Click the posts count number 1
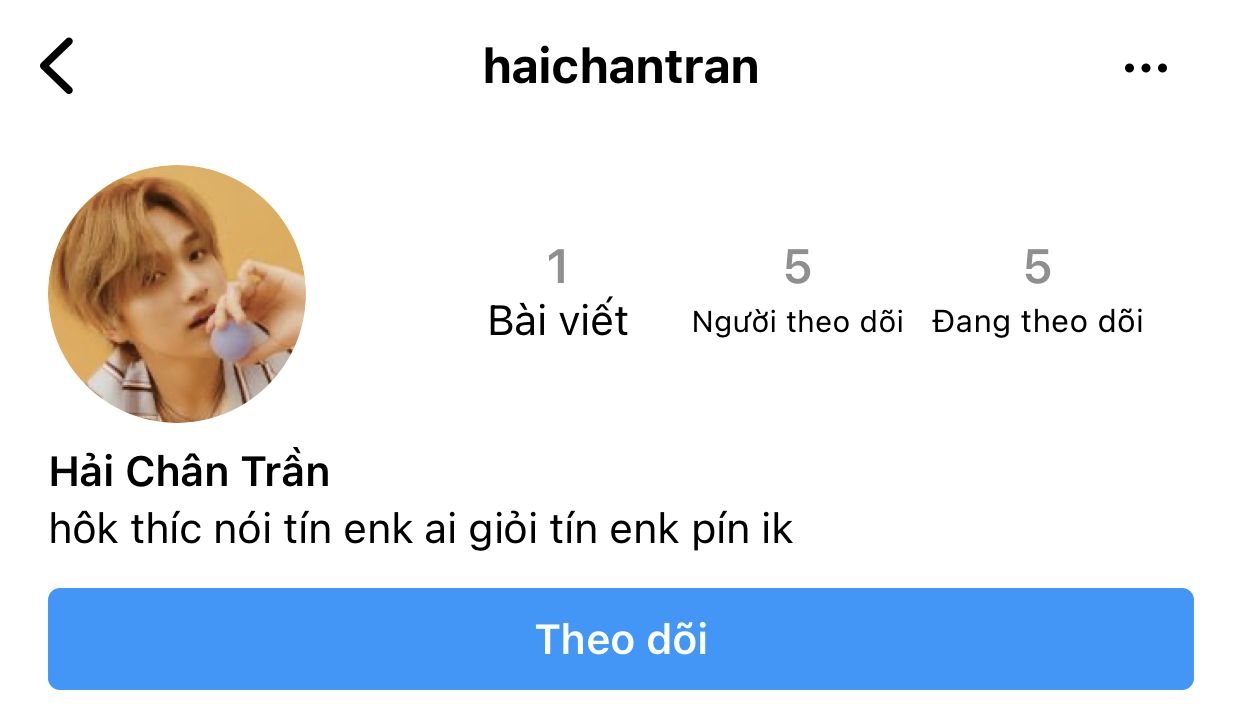Viewport: 1242px width, 727px height. [x=558, y=267]
